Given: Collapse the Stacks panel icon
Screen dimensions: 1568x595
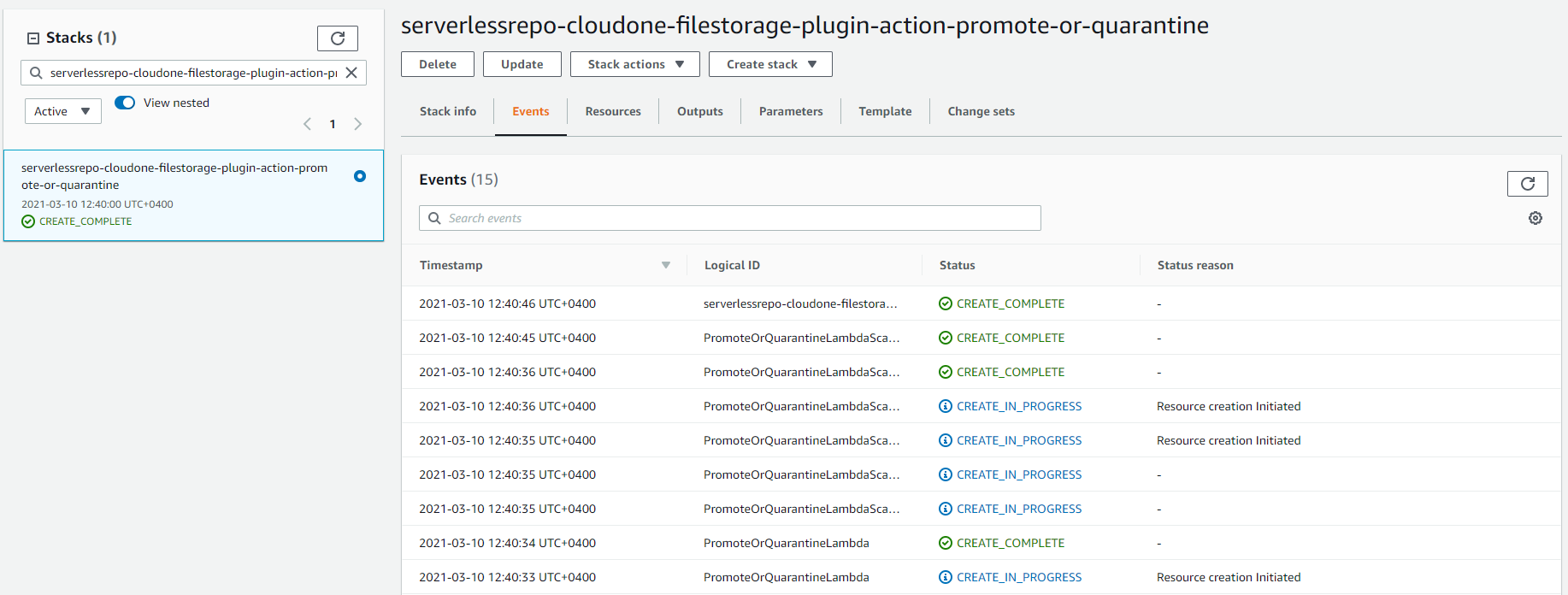Looking at the screenshot, I should coord(33,38).
